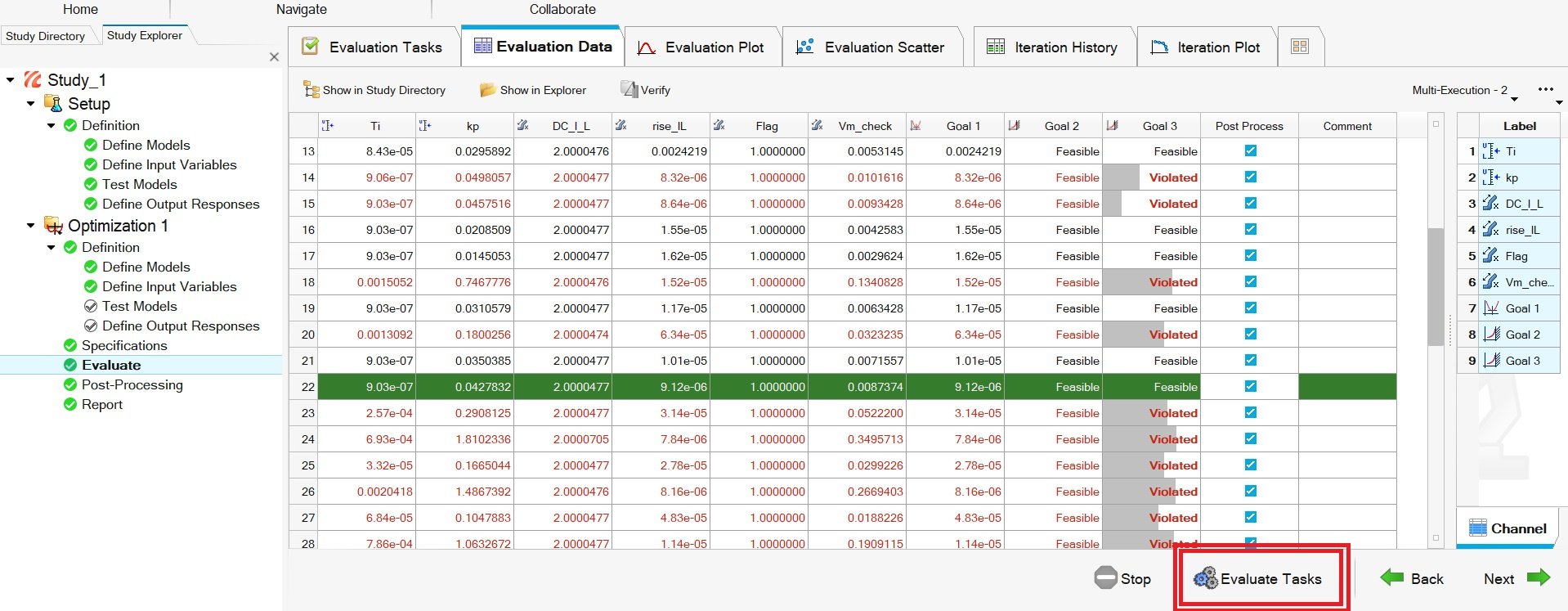Select the Specifications tree item
The width and height of the screenshot is (1568, 611).
[124, 345]
